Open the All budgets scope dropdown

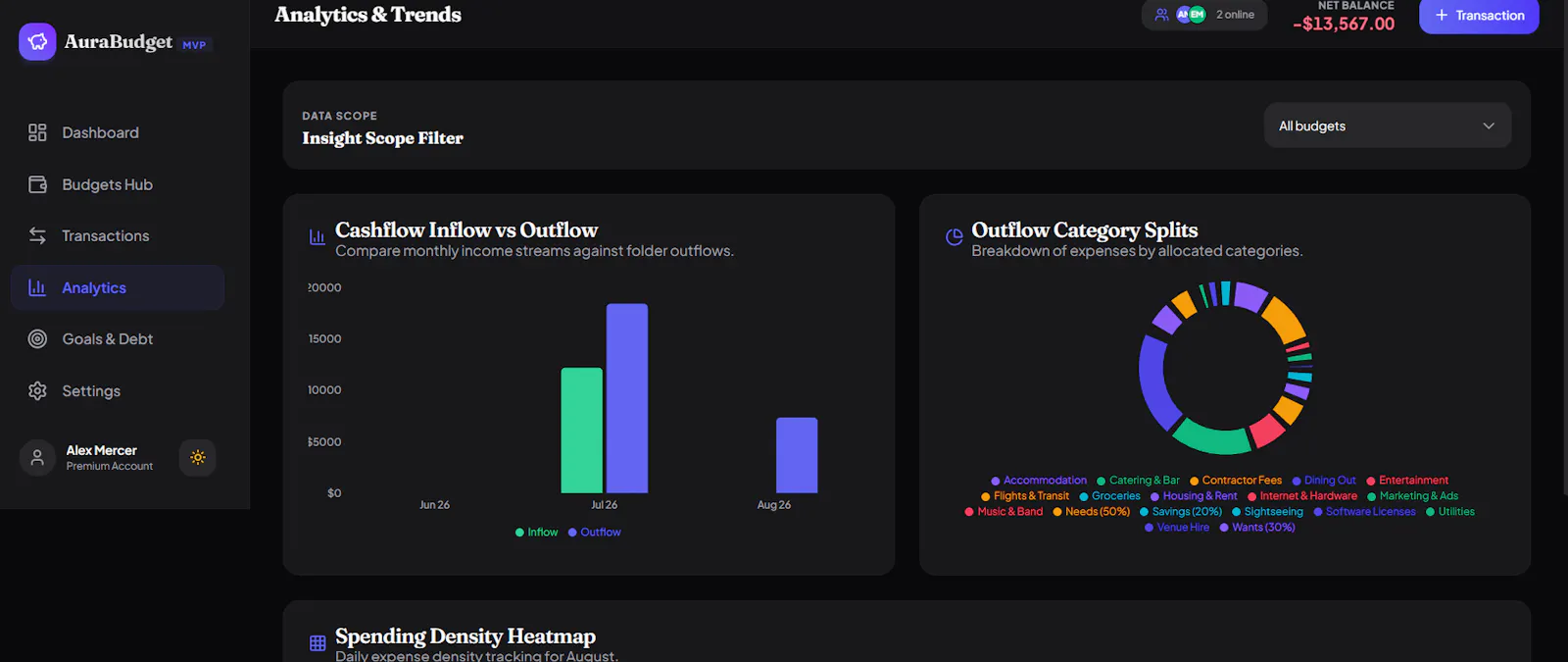(x=1387, y=126)
